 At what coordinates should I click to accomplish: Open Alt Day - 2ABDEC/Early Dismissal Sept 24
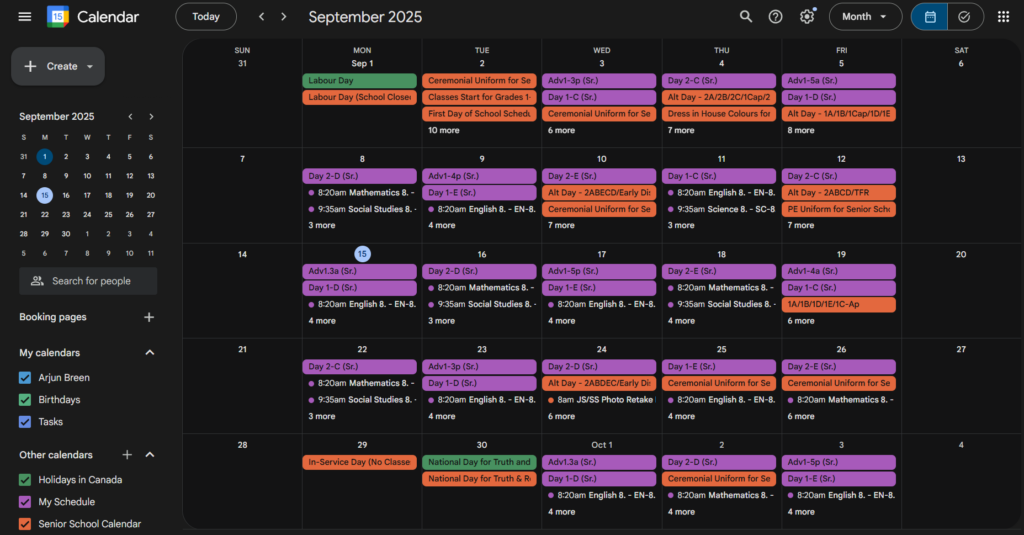(x=599, y=383)
